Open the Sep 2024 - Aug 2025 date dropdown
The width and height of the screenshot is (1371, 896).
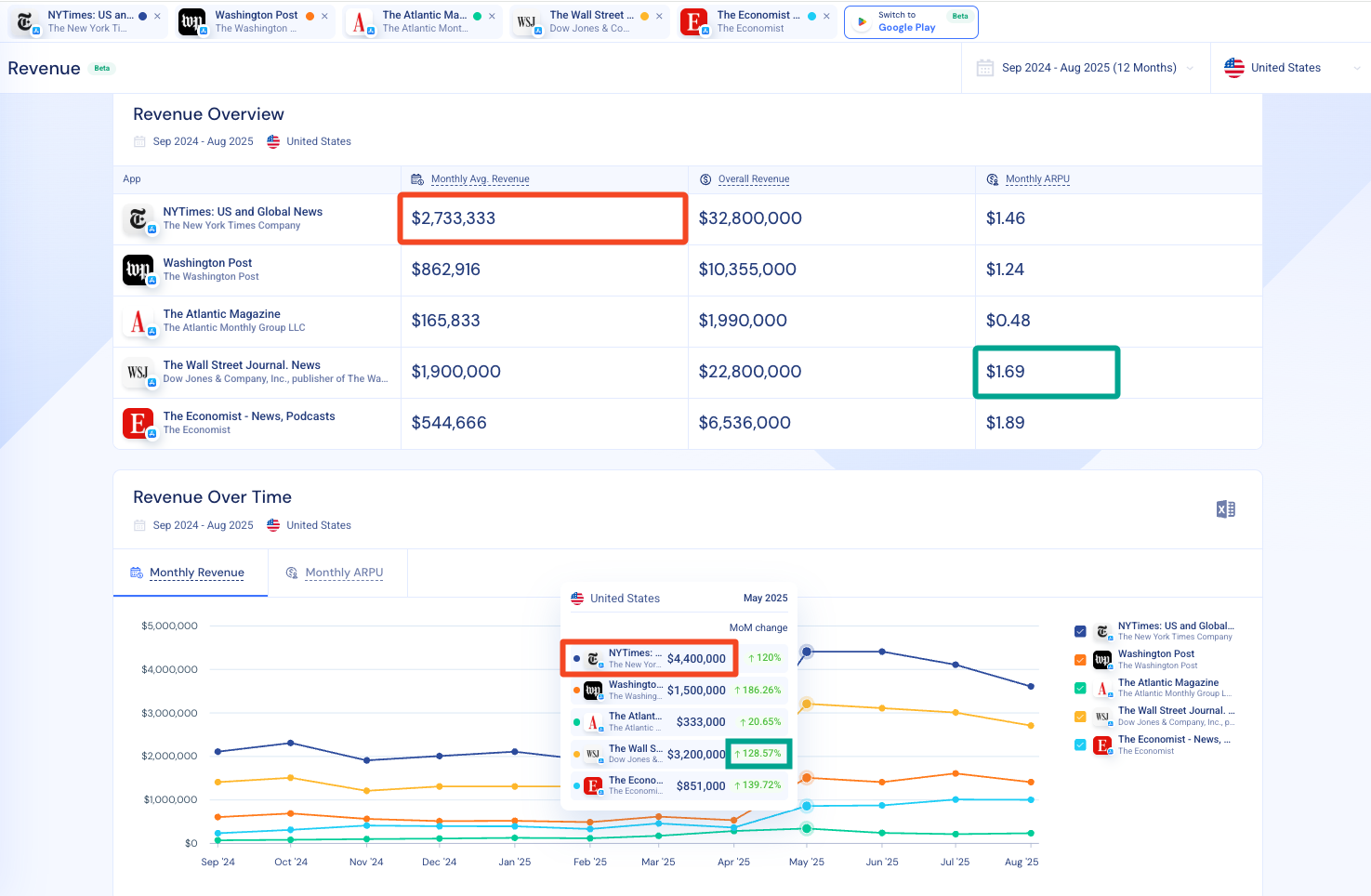click(1086, 68)
